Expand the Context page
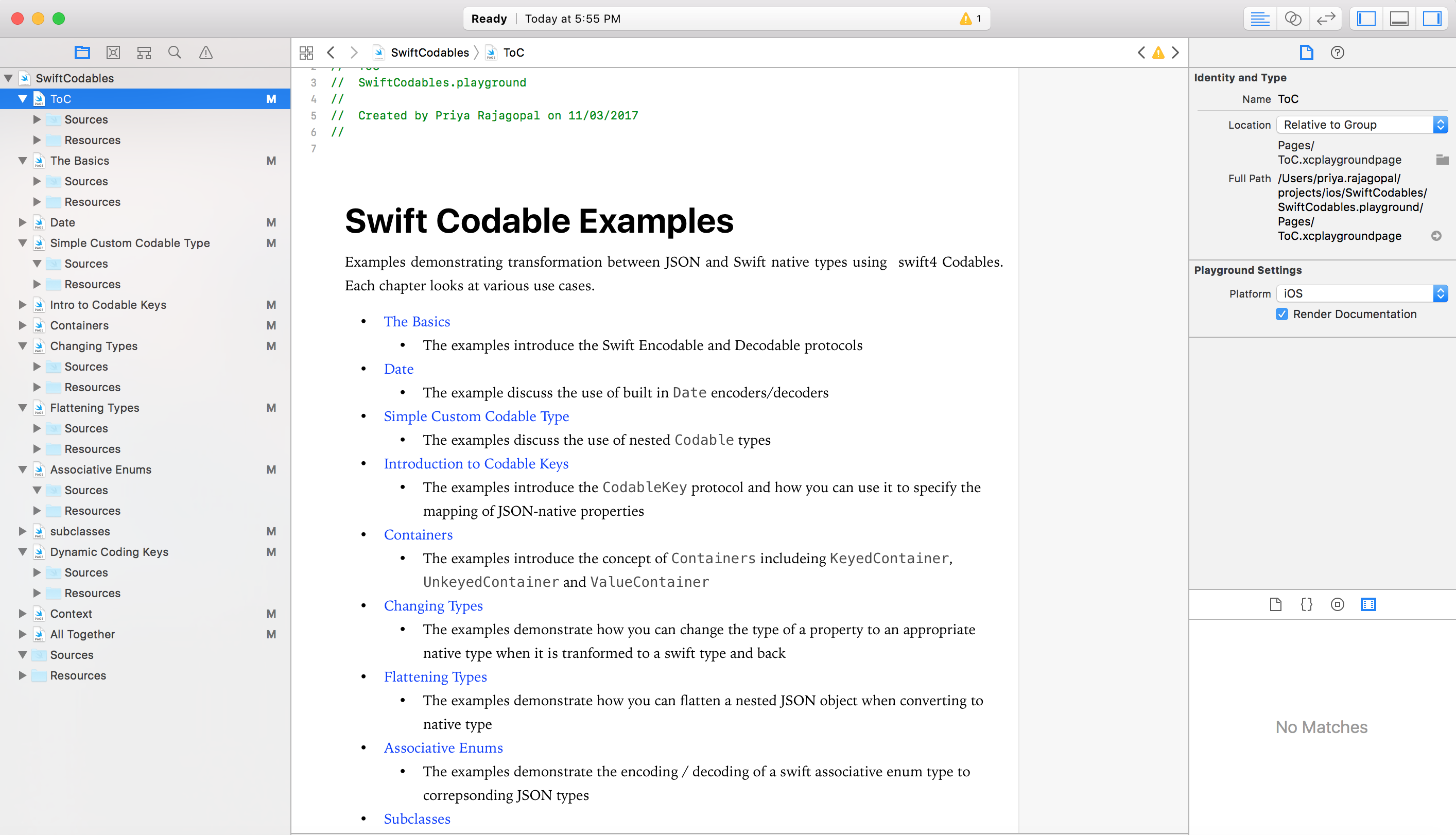 point(23,614)
